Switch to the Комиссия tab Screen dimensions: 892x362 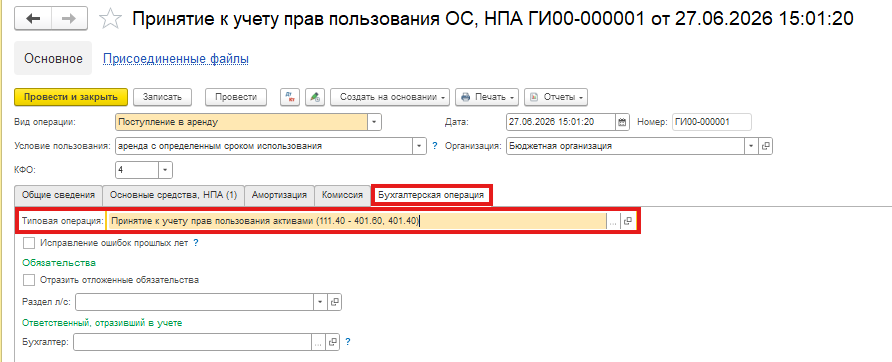tap(342, 195)
